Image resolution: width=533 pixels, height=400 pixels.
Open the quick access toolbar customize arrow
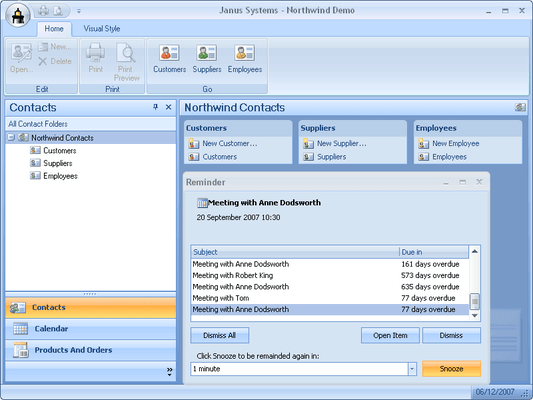79,11
